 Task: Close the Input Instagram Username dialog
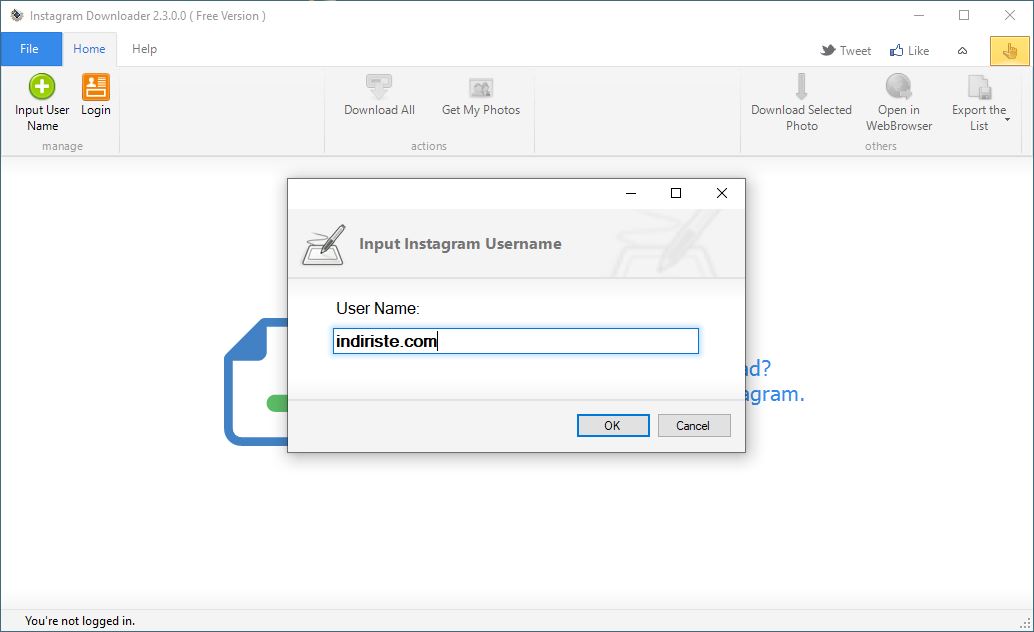coord(721,193)
